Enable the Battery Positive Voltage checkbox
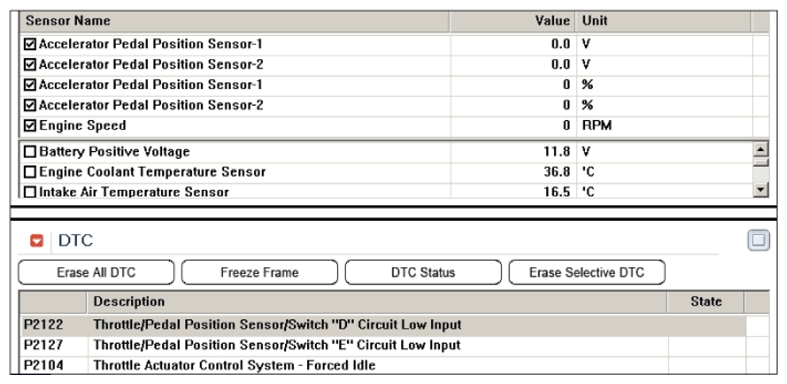Screen dimensions: 787x384 (30, 152)
